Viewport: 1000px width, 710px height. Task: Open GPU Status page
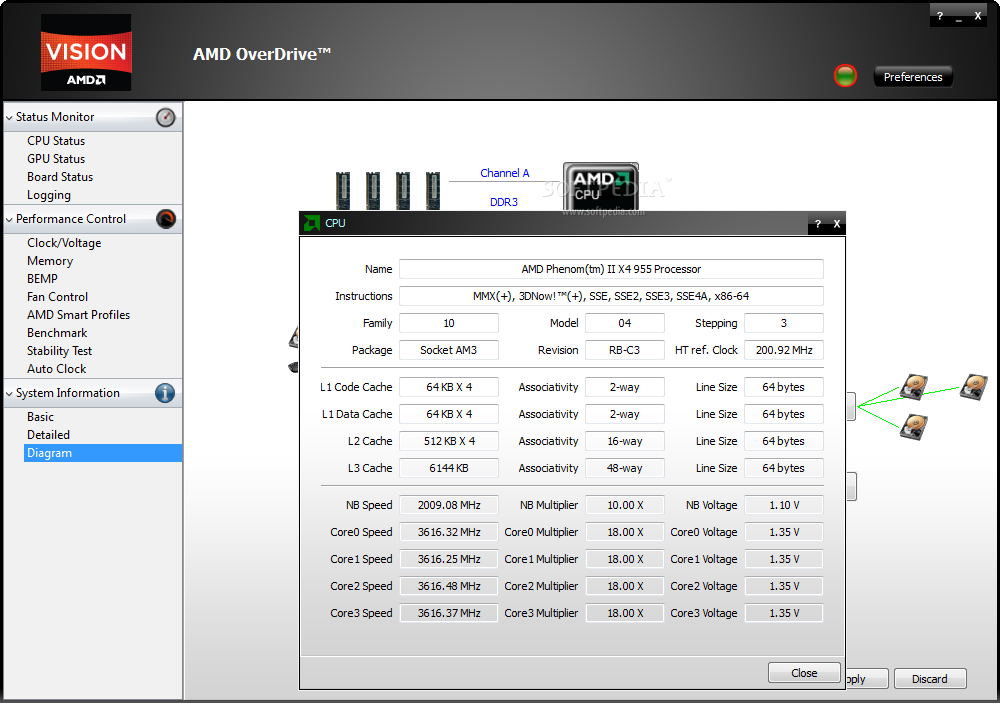coord(56,159)
